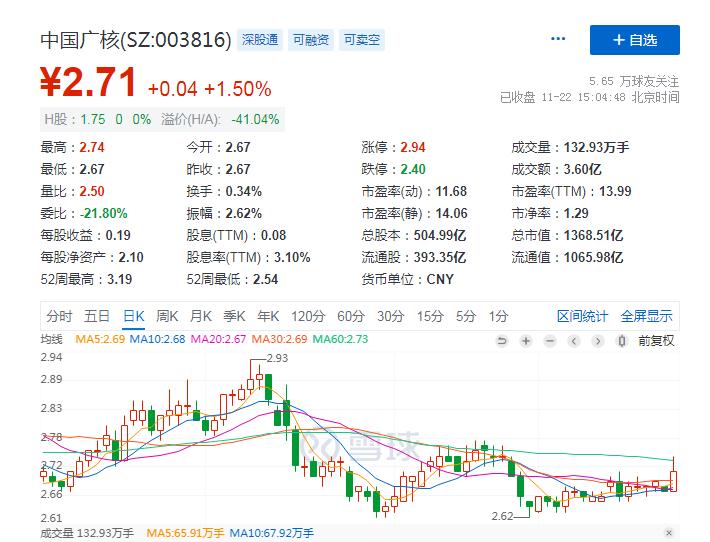This screenshot has width=710, height=542.
Task: Zoom out chart with minus icon
Action: [x=550, y=341]
